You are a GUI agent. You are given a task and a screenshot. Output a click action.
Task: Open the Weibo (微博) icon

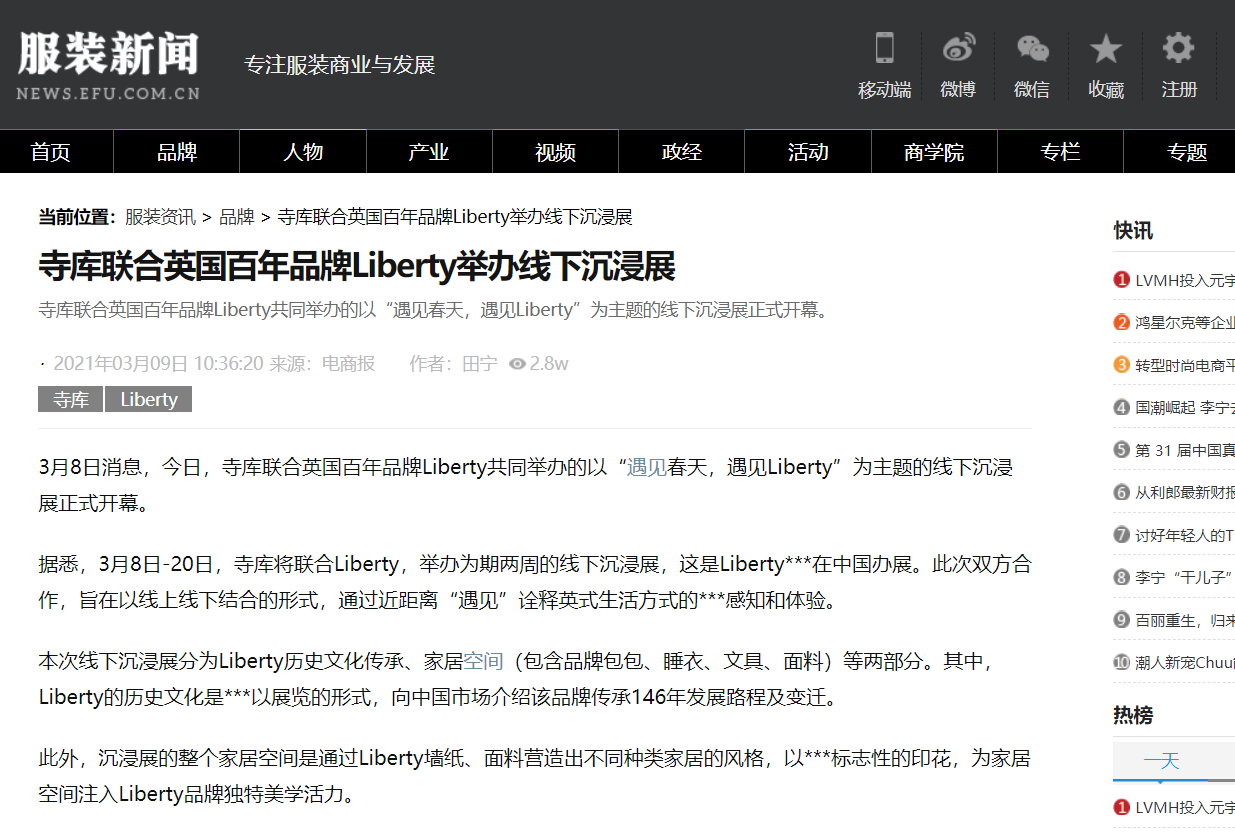tap(958, 48)
